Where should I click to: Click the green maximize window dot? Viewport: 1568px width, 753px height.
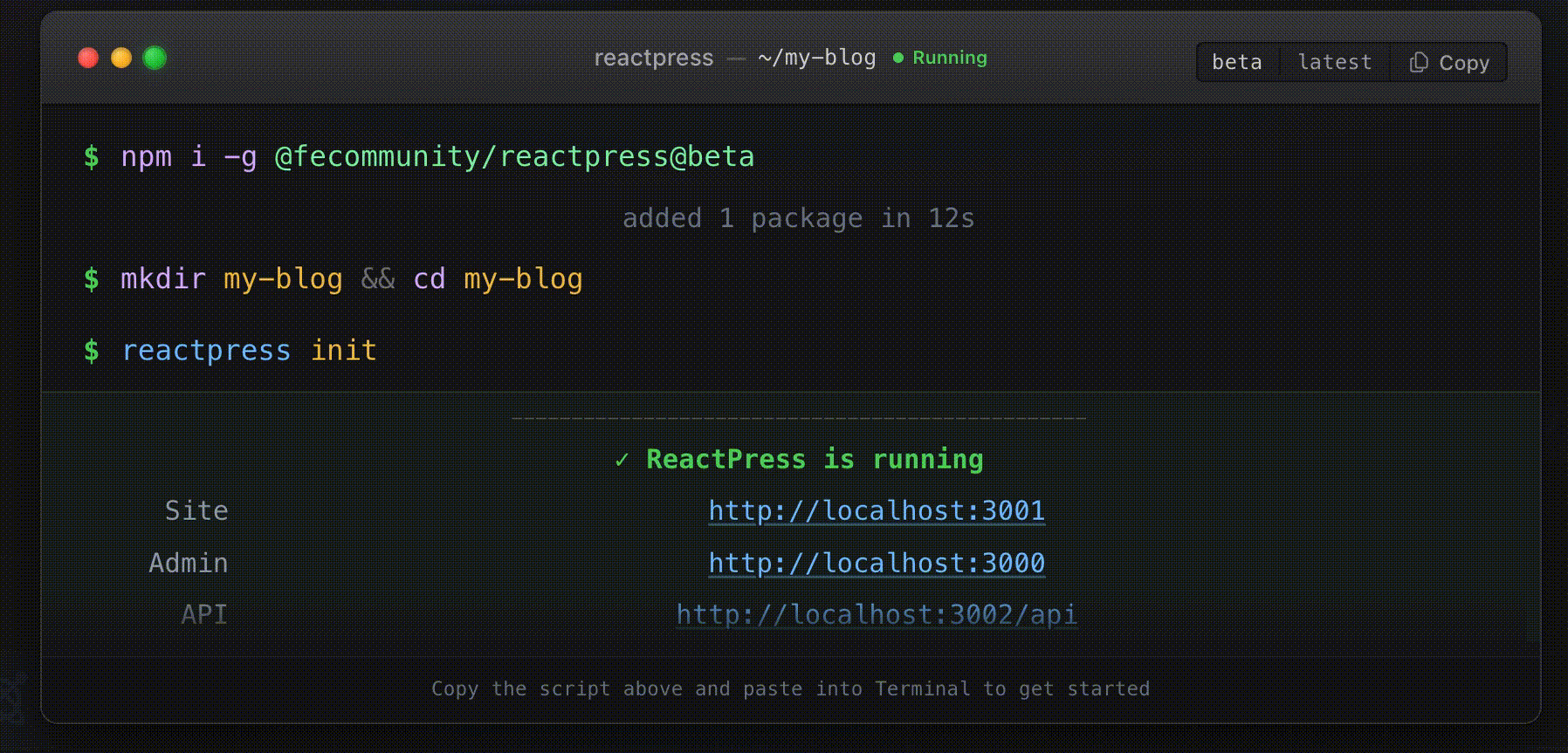155,58
